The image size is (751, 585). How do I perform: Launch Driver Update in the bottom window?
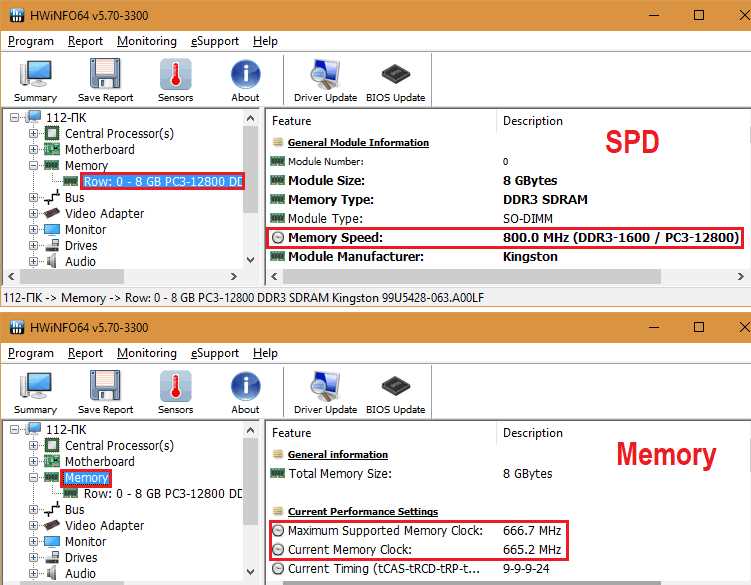pyautogui.click(x=325, y=393)
